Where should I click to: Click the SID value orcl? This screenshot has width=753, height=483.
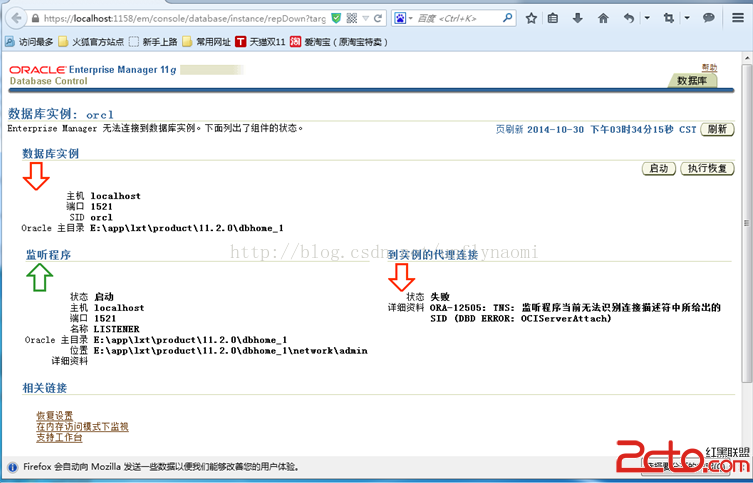pyautogui.click(x=101, y=217)
